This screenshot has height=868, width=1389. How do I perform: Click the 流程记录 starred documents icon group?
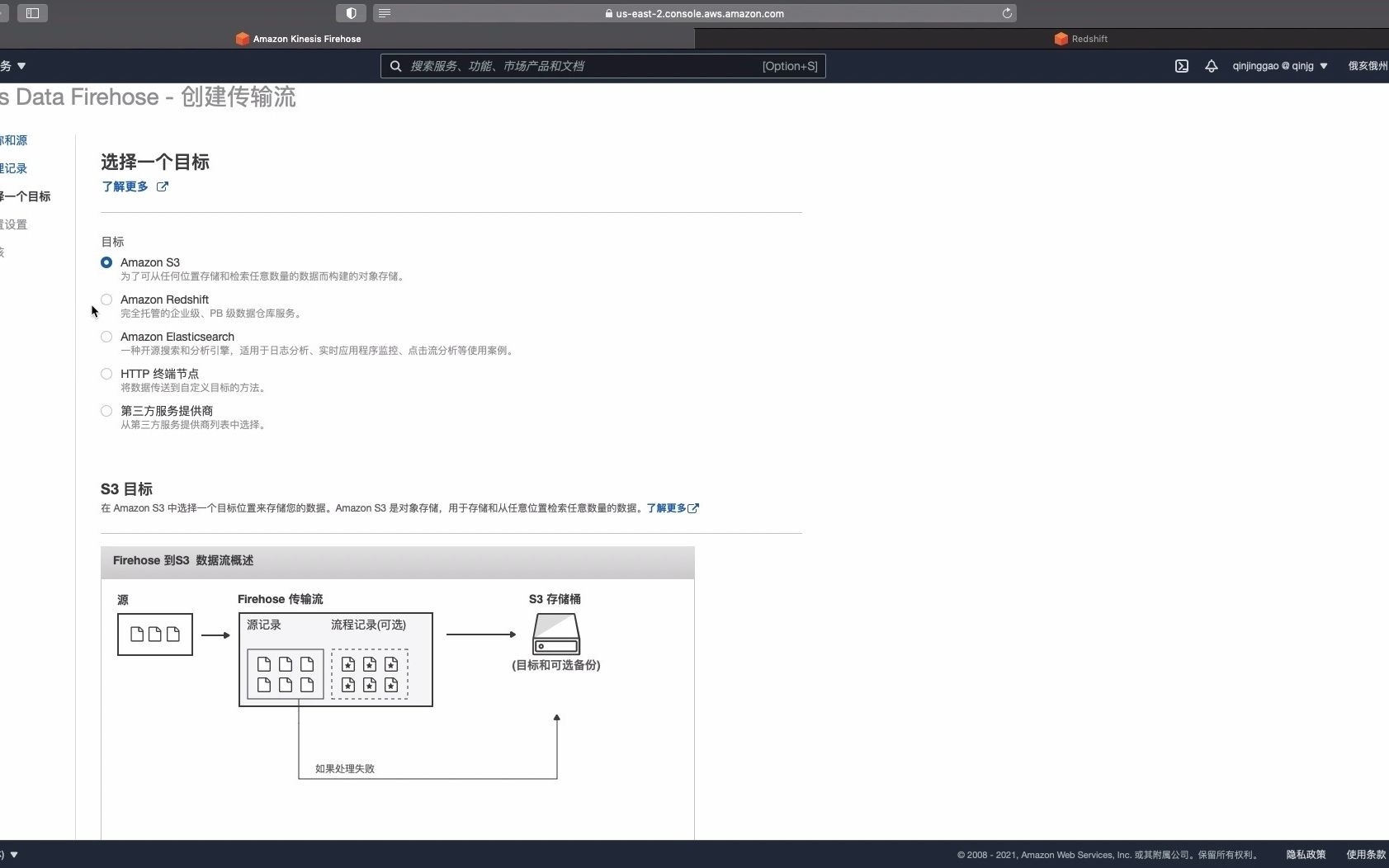click(370, 674)
